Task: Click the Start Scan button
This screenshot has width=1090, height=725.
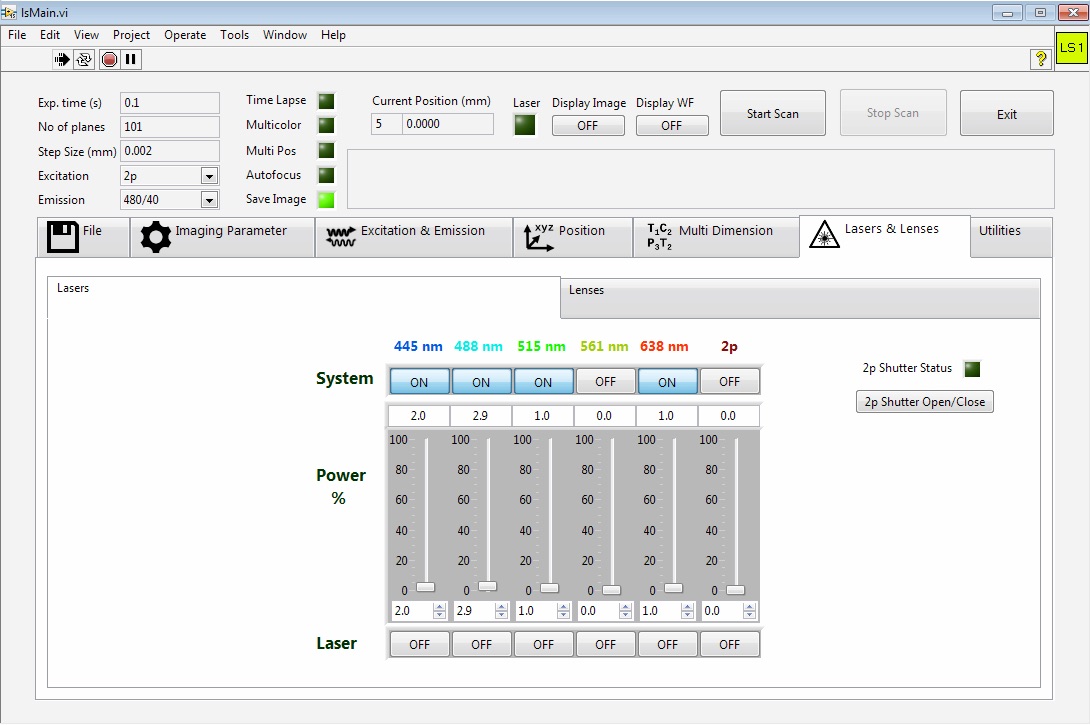Action: point(773,113)
